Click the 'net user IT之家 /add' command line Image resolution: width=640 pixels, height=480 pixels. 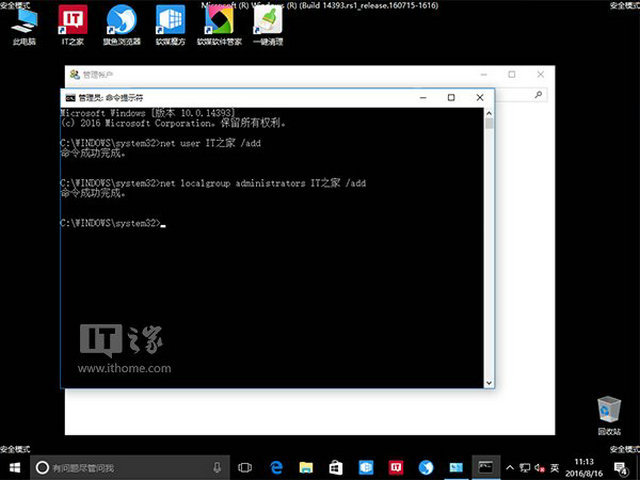point(160,143)
